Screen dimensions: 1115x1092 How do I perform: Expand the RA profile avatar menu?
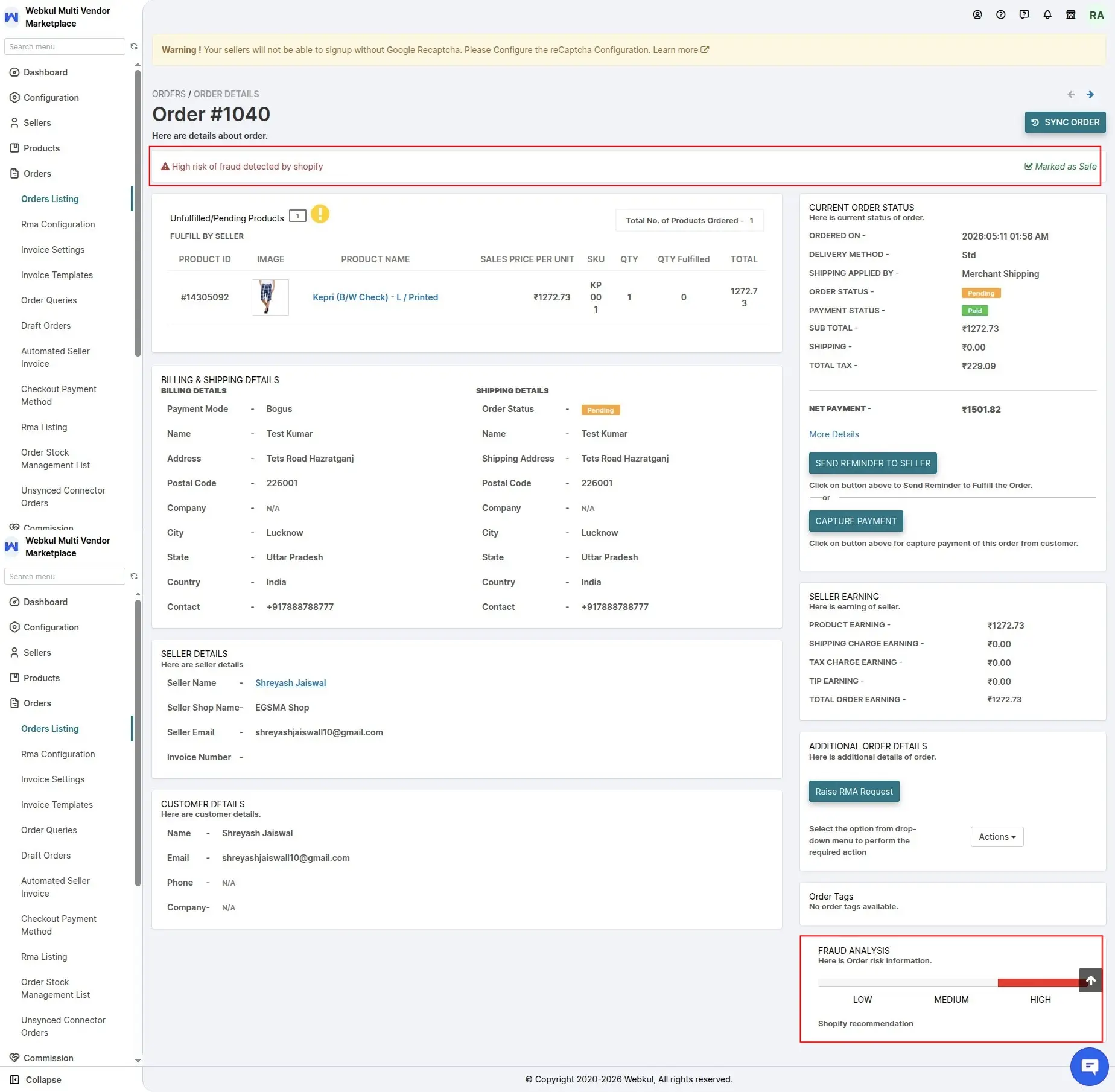pos(1096,16)
